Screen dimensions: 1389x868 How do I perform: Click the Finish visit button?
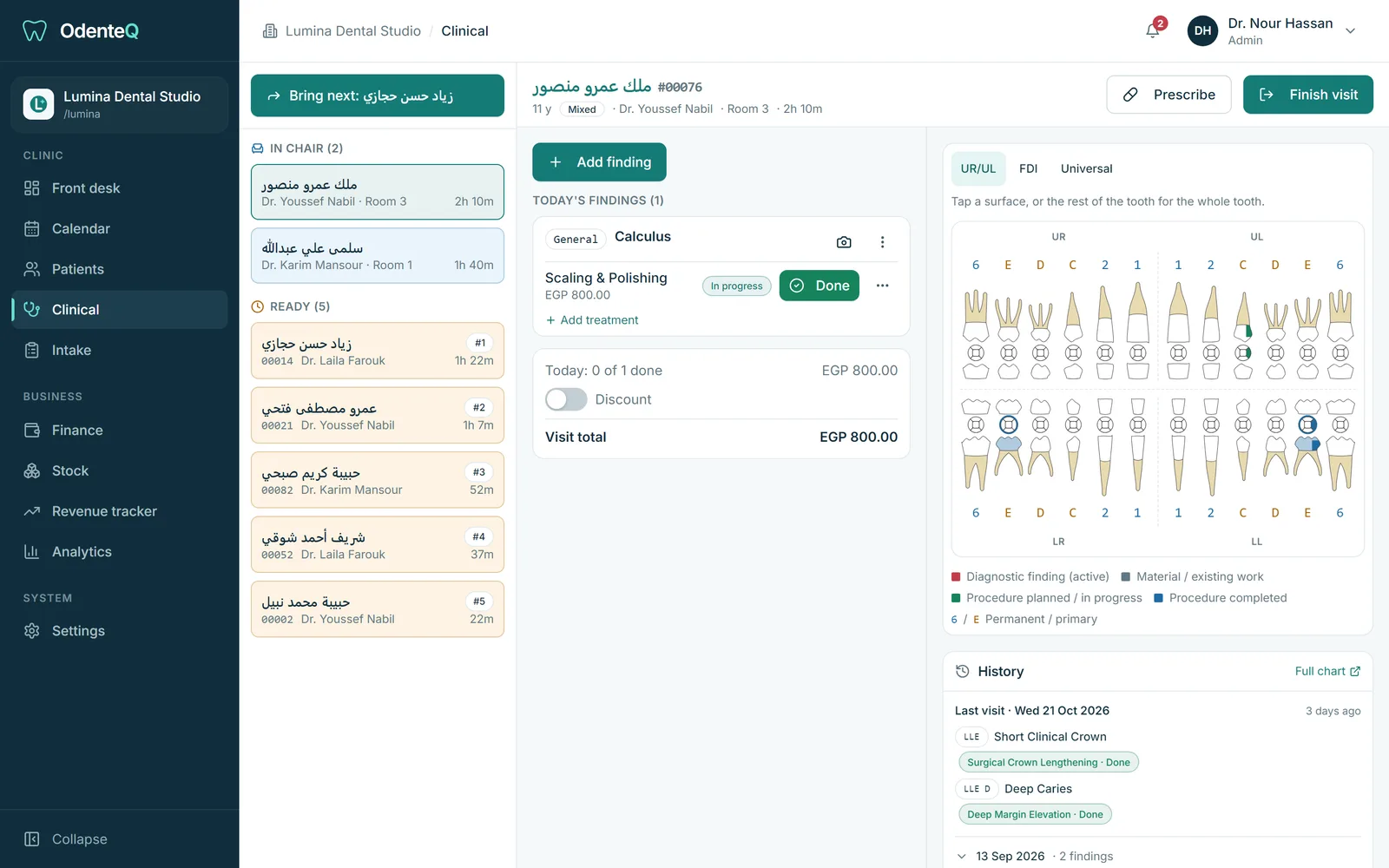[1307, 95]
